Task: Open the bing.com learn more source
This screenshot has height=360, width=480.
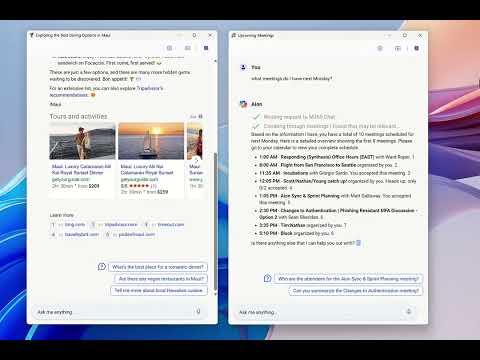Action: (75, 225)
